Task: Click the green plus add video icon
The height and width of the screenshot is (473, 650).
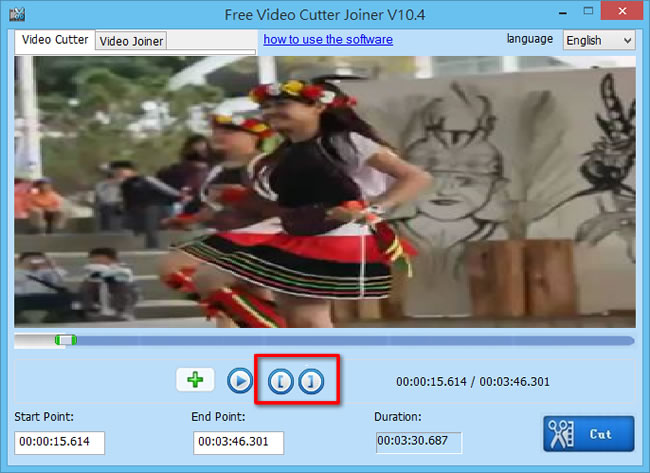Action: point(195,380)
